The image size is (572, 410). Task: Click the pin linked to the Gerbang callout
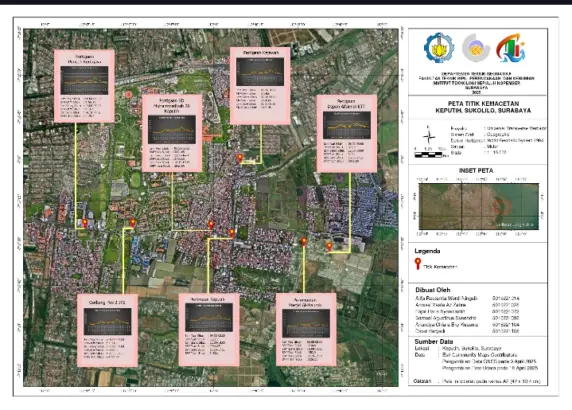(133, 223)
